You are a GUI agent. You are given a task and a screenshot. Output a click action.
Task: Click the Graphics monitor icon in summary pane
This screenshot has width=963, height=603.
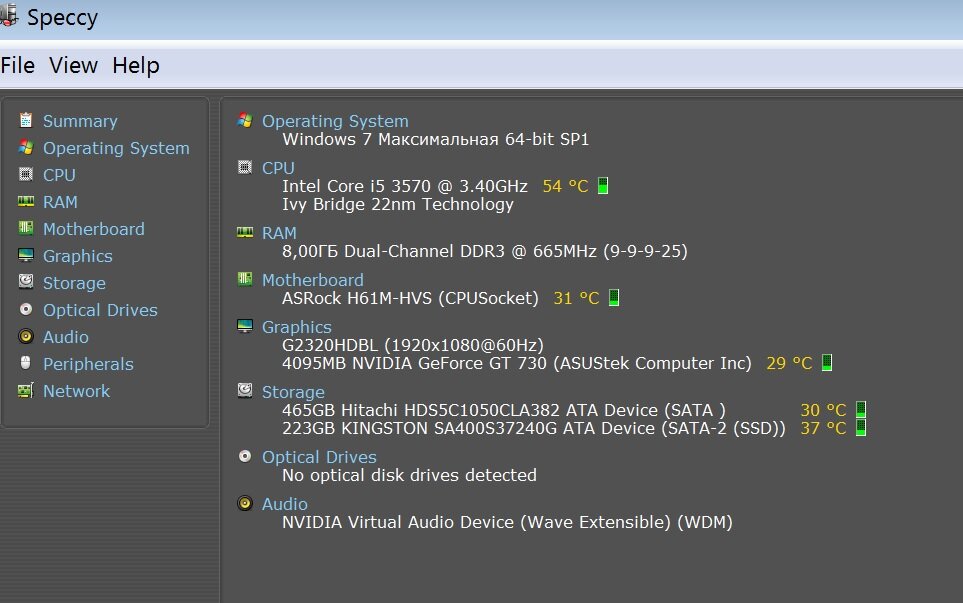pos(244,325)
